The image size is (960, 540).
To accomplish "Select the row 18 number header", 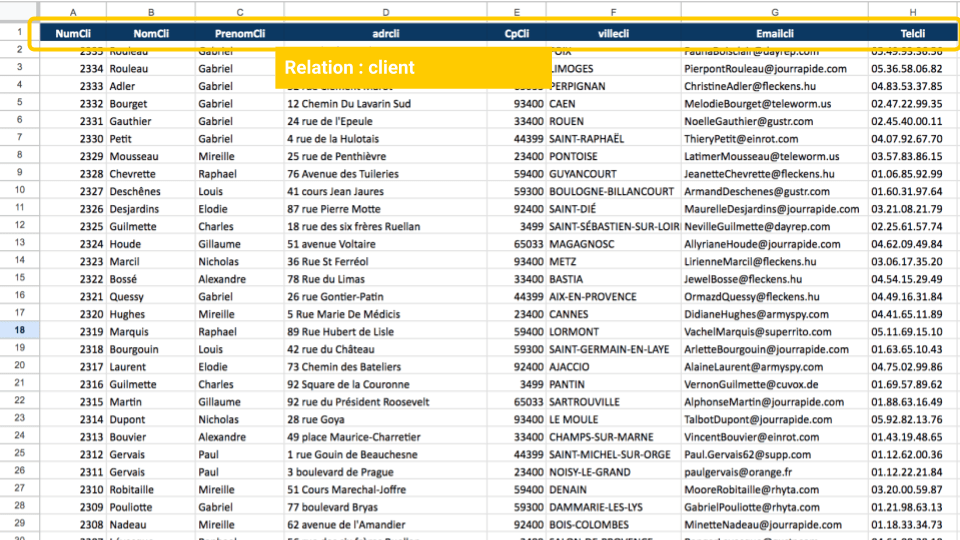I will [x=19, y=331].
